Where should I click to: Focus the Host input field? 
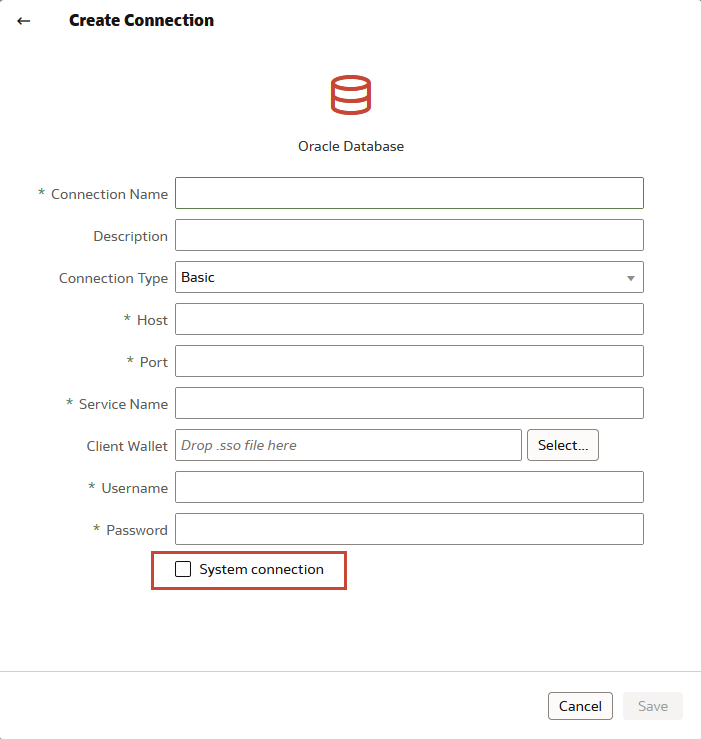tap(409, 319)
